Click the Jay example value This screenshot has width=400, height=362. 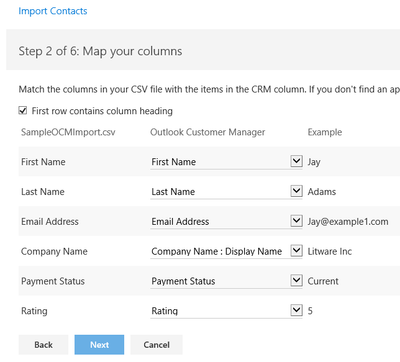[314, 162]
